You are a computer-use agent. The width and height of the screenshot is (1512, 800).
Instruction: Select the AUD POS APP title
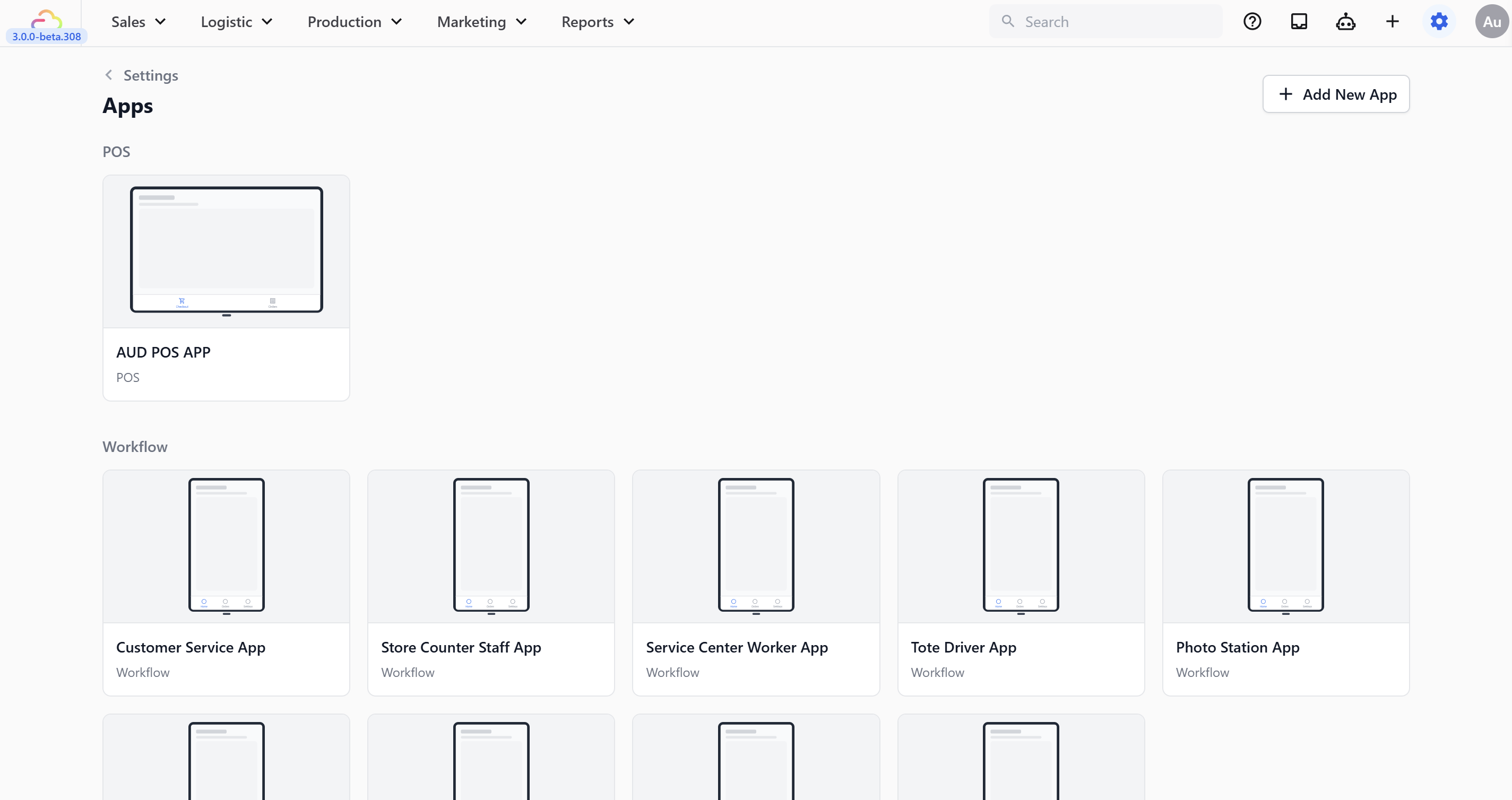[x=163, y=352]
